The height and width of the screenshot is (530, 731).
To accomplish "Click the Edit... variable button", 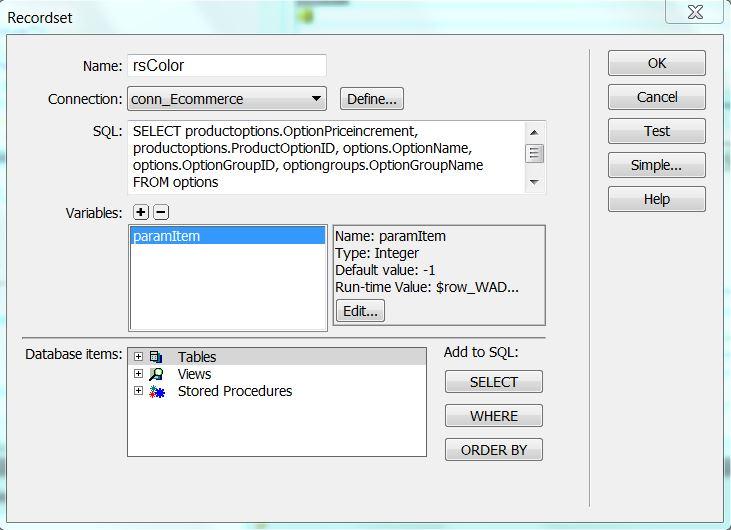I will tap(360, 311).
